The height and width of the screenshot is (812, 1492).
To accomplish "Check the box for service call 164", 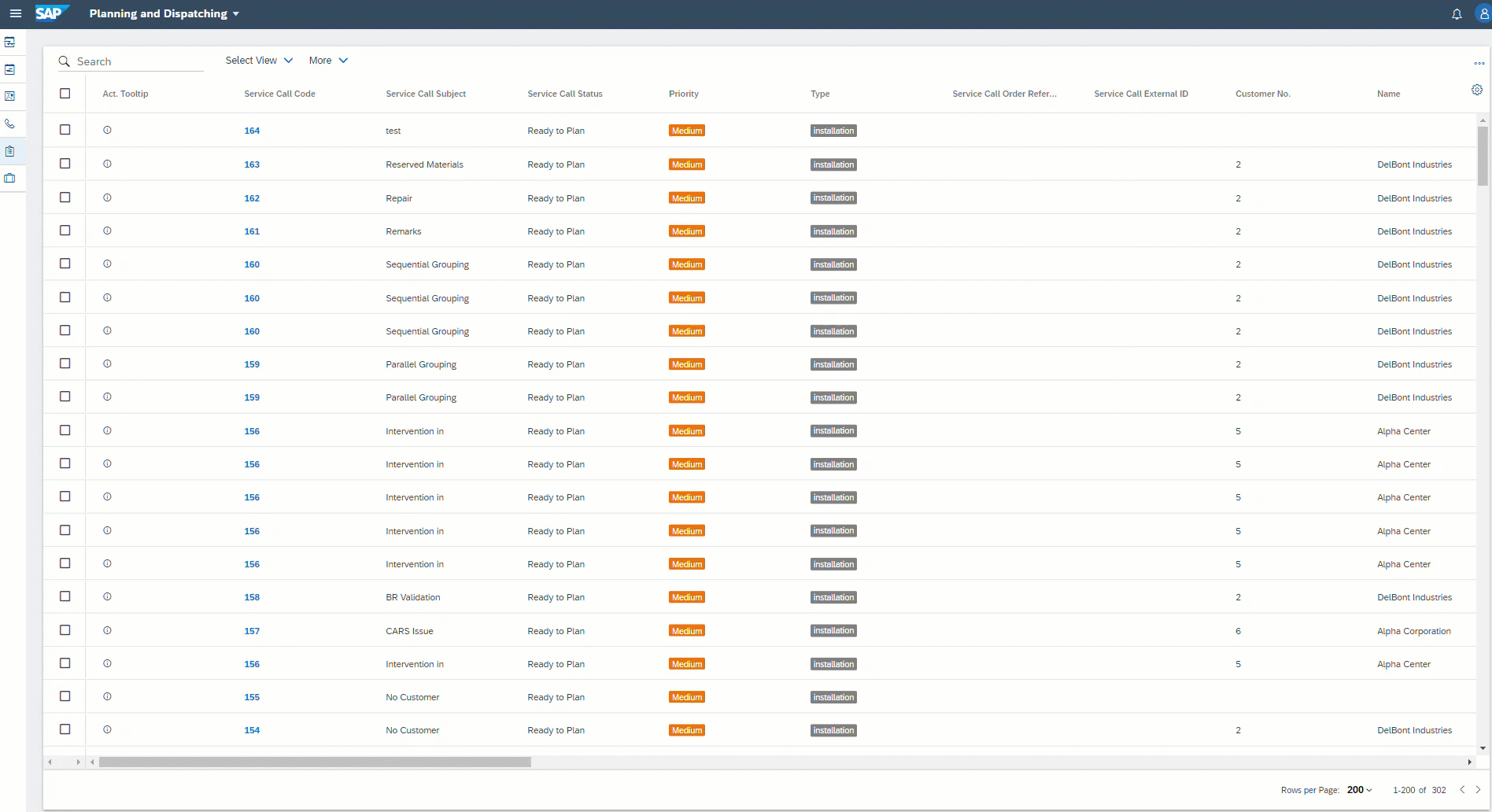I will 65,130.
